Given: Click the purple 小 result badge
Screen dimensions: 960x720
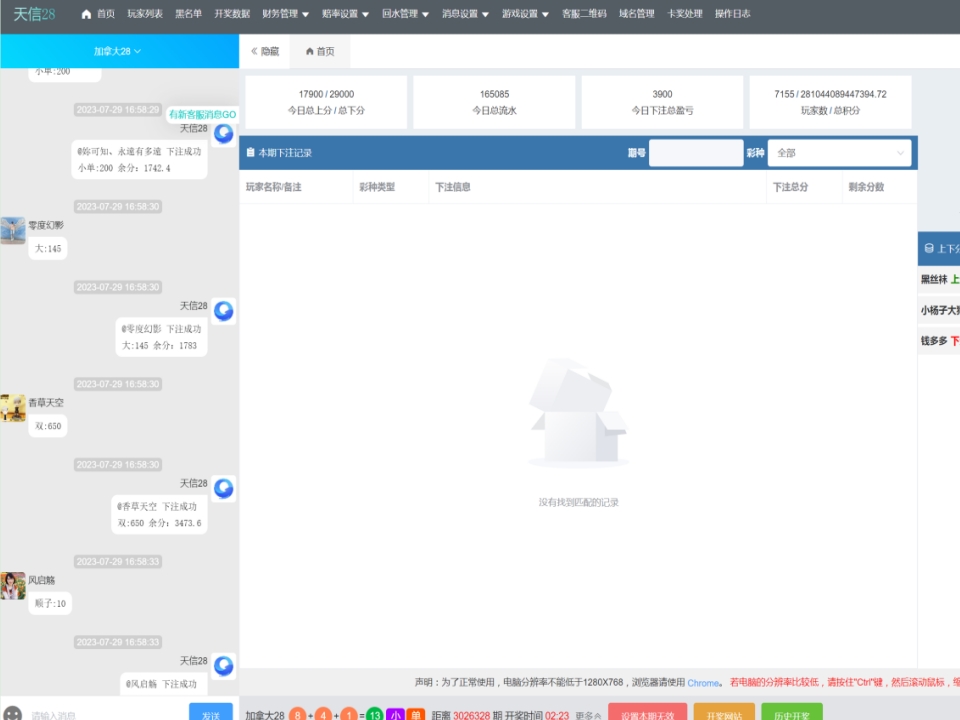Looking at the screenshot, I should (396, 714).
